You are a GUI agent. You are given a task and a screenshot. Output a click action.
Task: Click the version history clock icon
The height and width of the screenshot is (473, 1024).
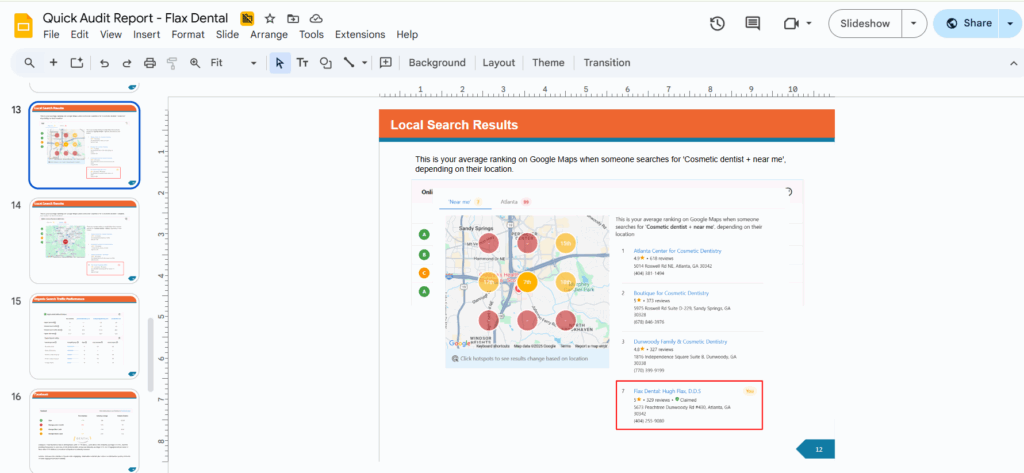pyautogui.click(x=717, y=23)
